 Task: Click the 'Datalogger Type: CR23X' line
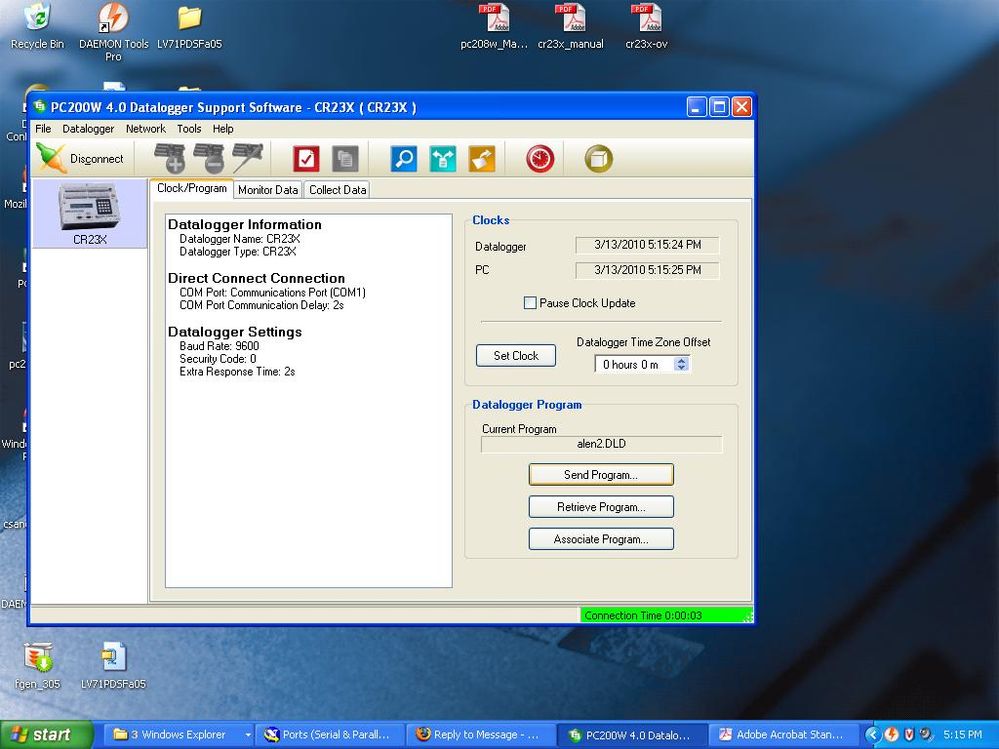click(x=238, y=252)
